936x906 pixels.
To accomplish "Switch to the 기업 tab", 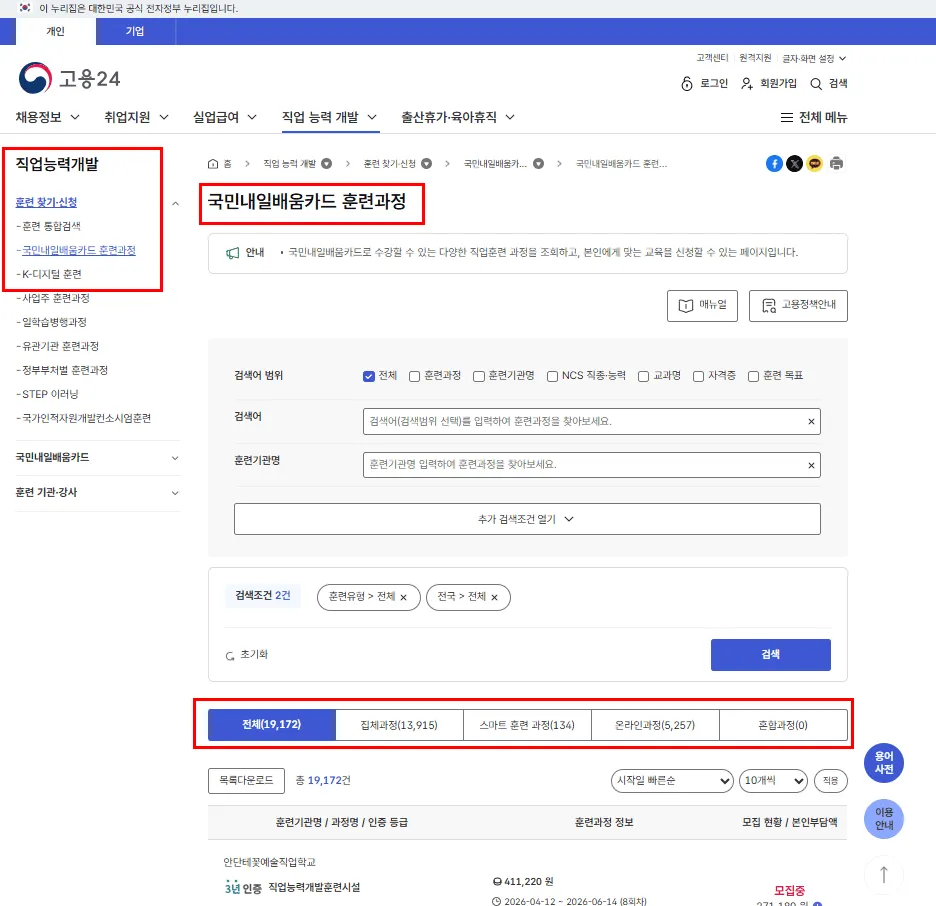I will click(135, 31).
